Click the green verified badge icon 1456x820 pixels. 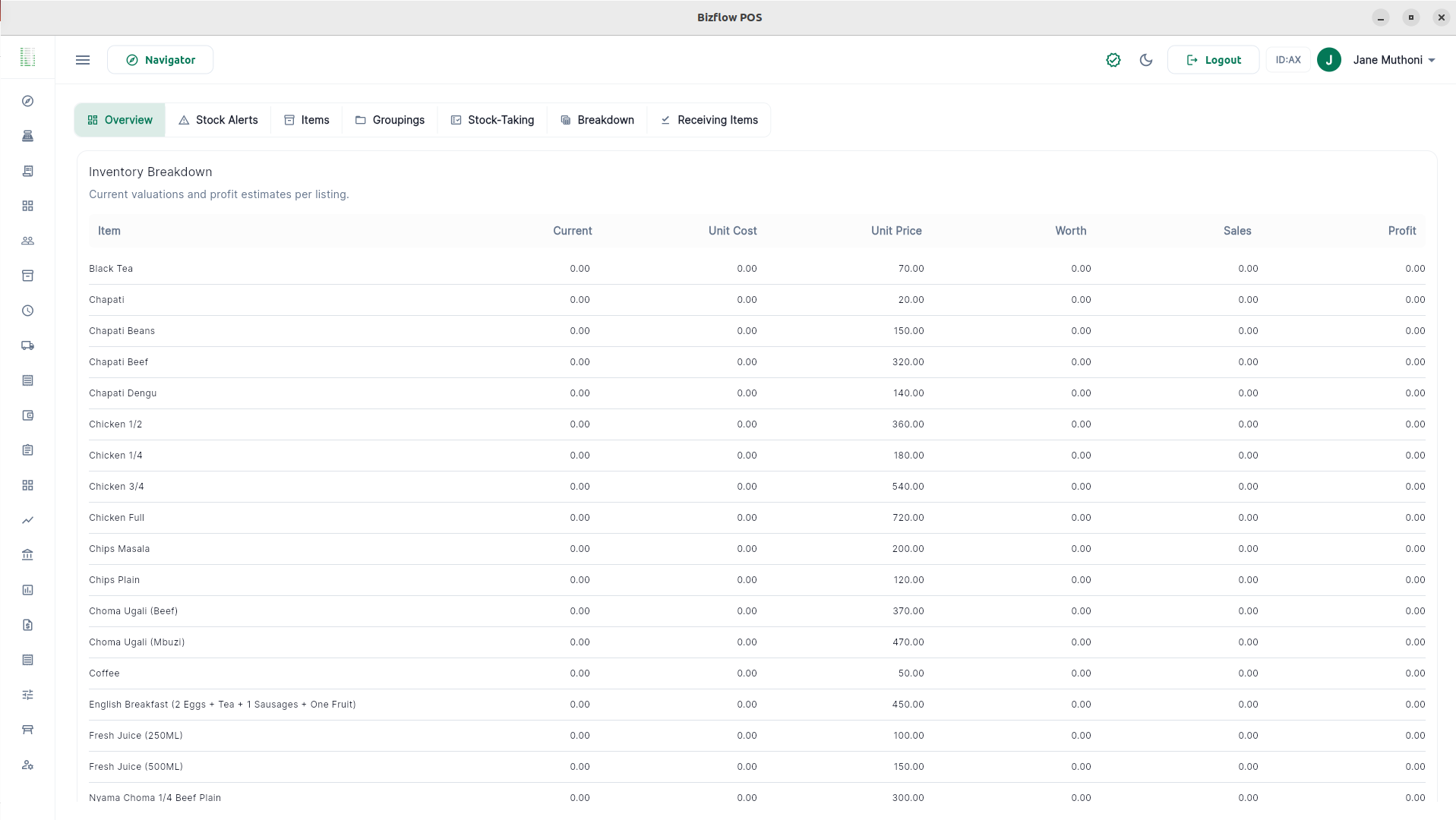[x=1113, y=60]
